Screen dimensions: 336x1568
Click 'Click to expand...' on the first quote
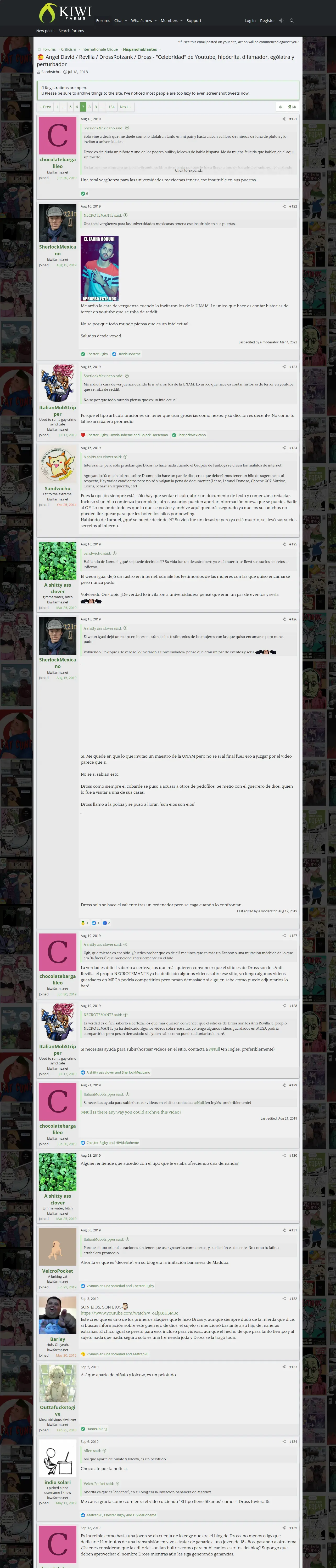point(189,170)
